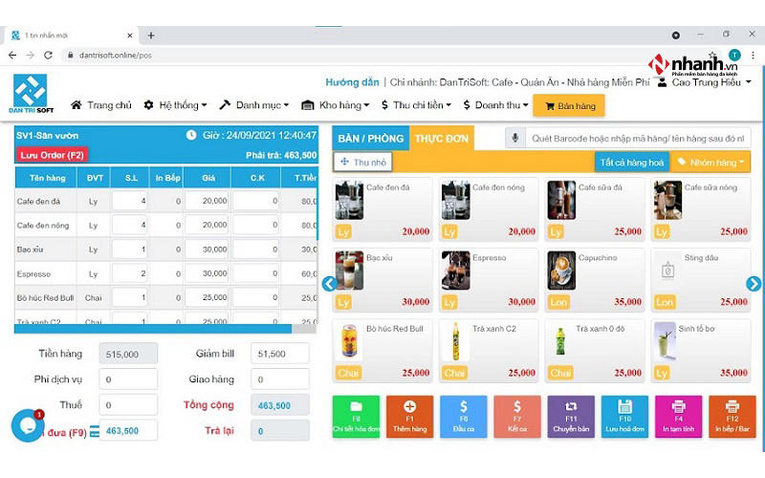Open the Hệ thống menu
Screen dimensions: 765x478
pyautogui.click(x=175, y=105)
